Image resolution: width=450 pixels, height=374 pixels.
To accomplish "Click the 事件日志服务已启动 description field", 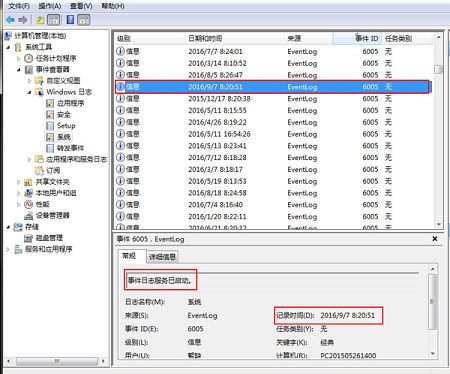I will coord(272,280).
